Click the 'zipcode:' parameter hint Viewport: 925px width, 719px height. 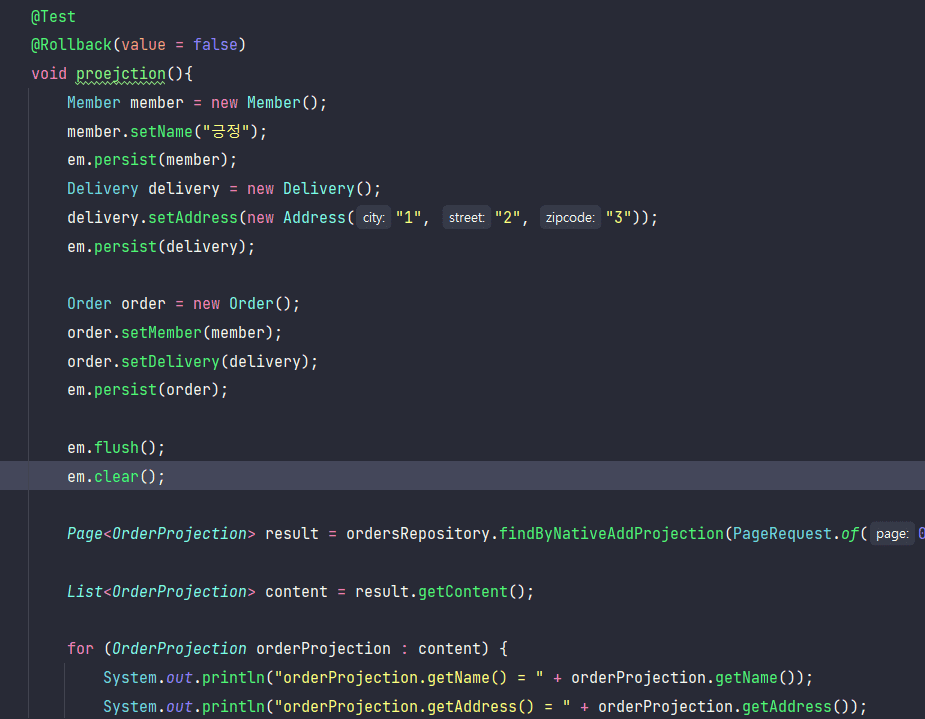570,218
